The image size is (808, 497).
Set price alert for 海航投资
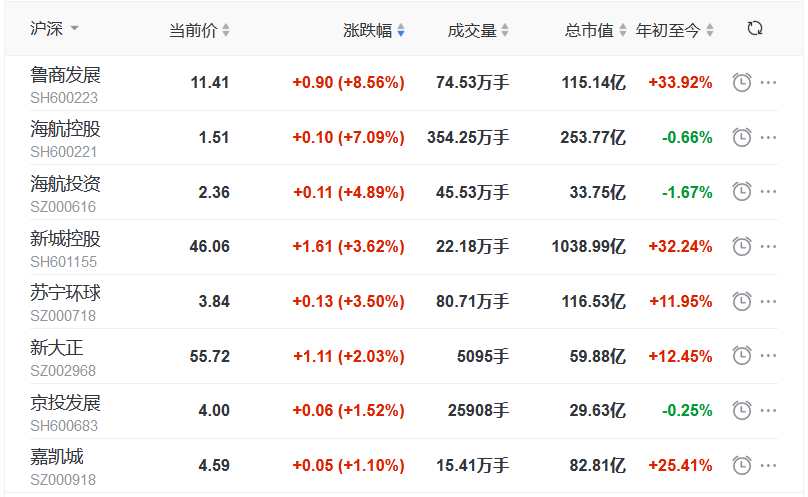point(742,192)
